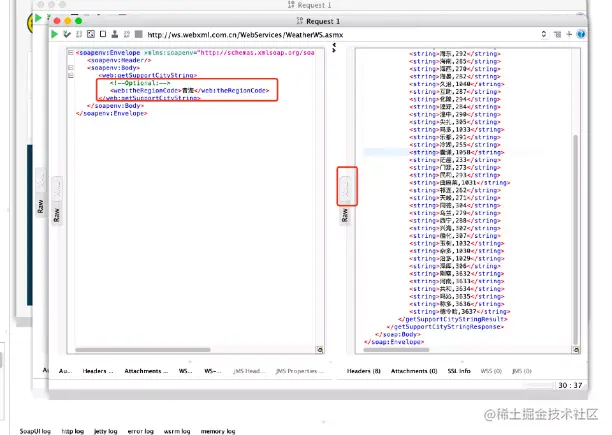Collapse the web:getSupportCityString node
Viewport: 612px width, 435px height.
(71, 75)
